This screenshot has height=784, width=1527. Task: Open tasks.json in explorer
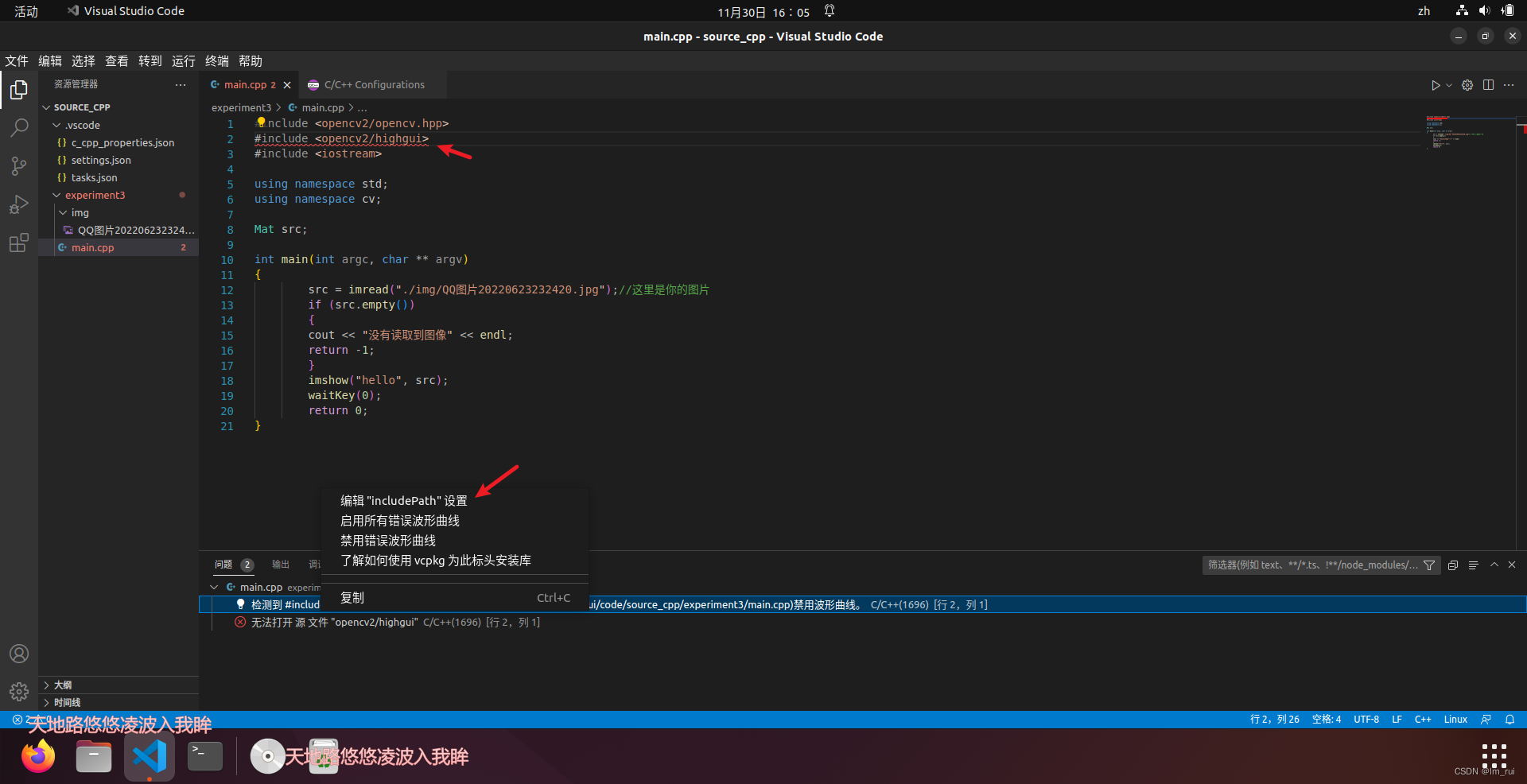click(119, 178)
